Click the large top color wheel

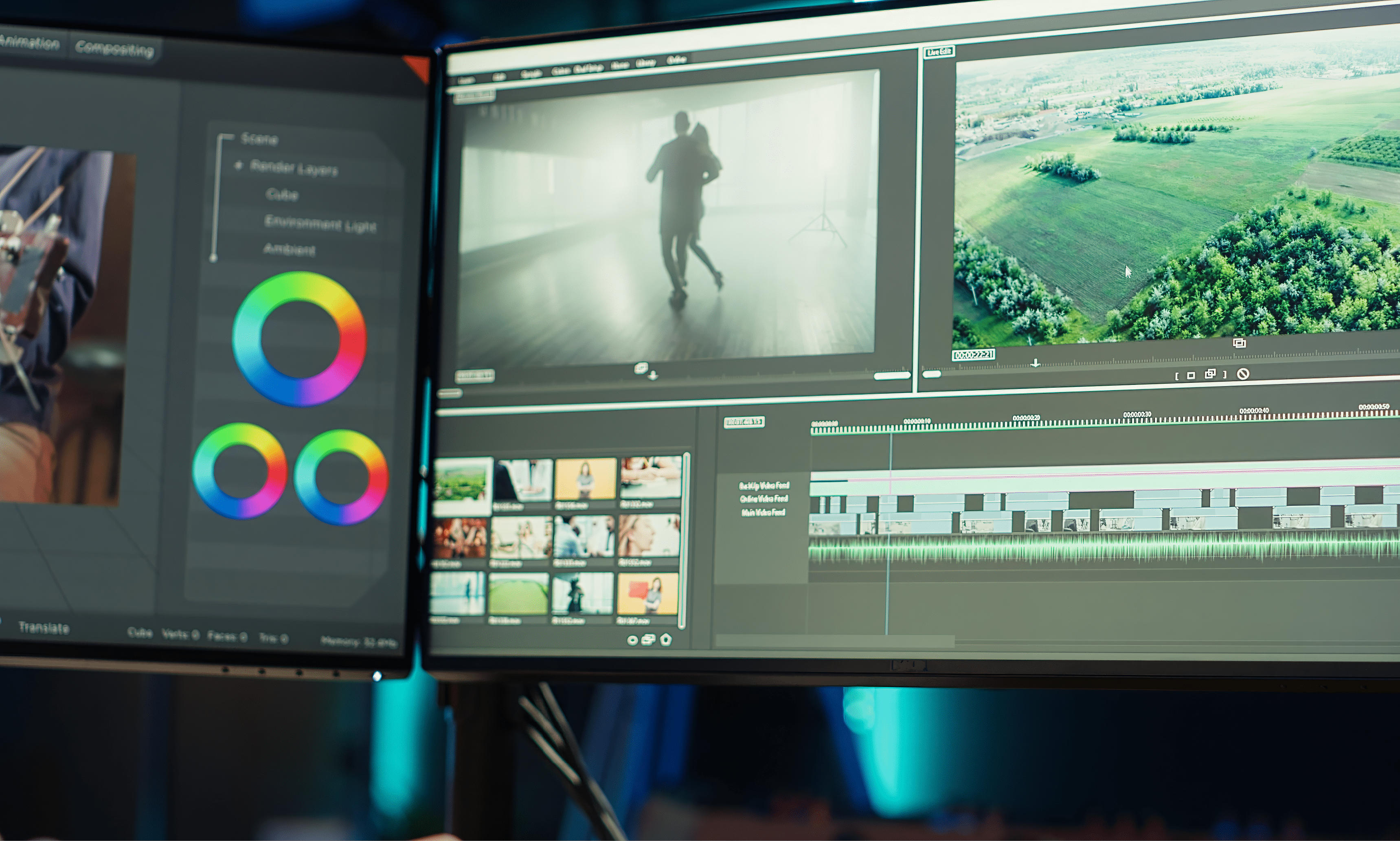click(299, 339)
